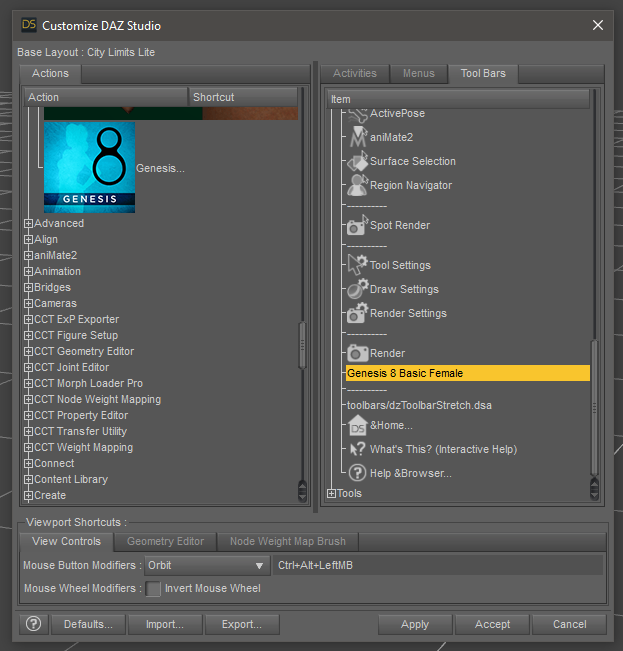Select the Tool Bars tab
Viewport: 623px width, 651px height.
483,73
